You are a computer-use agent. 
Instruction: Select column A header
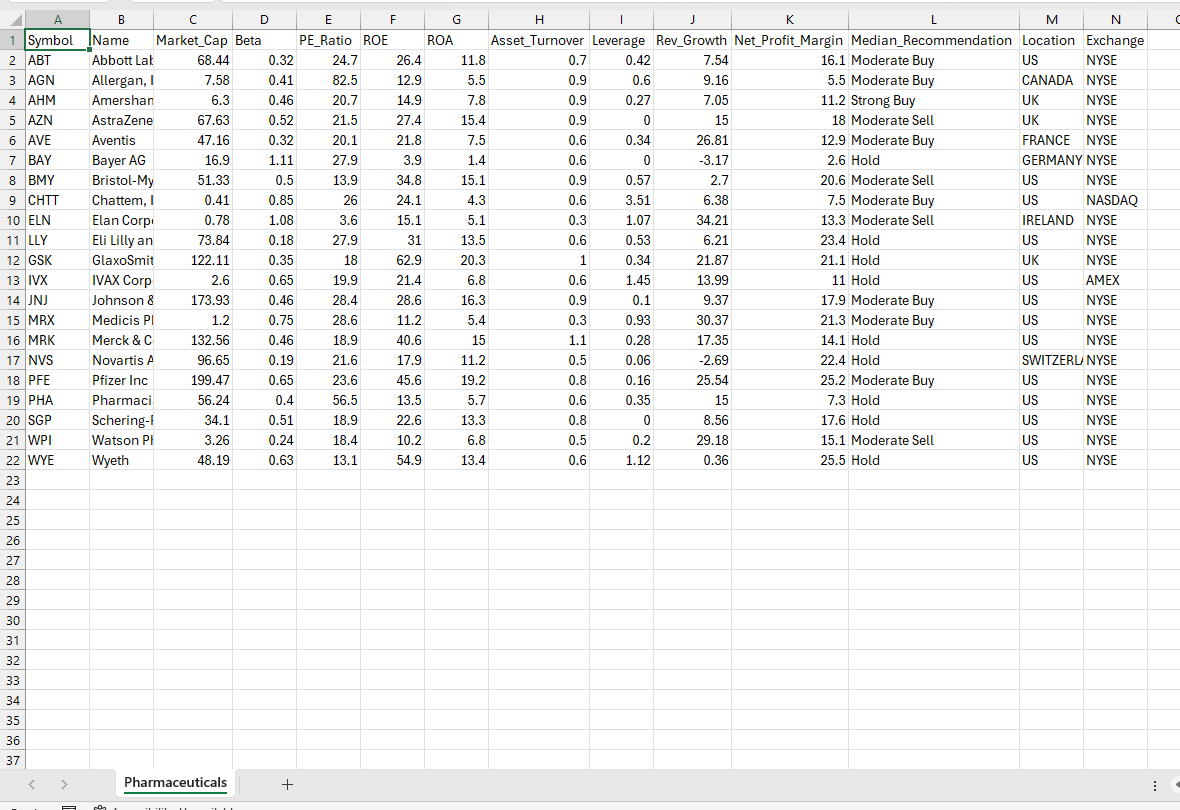point(57,20)
